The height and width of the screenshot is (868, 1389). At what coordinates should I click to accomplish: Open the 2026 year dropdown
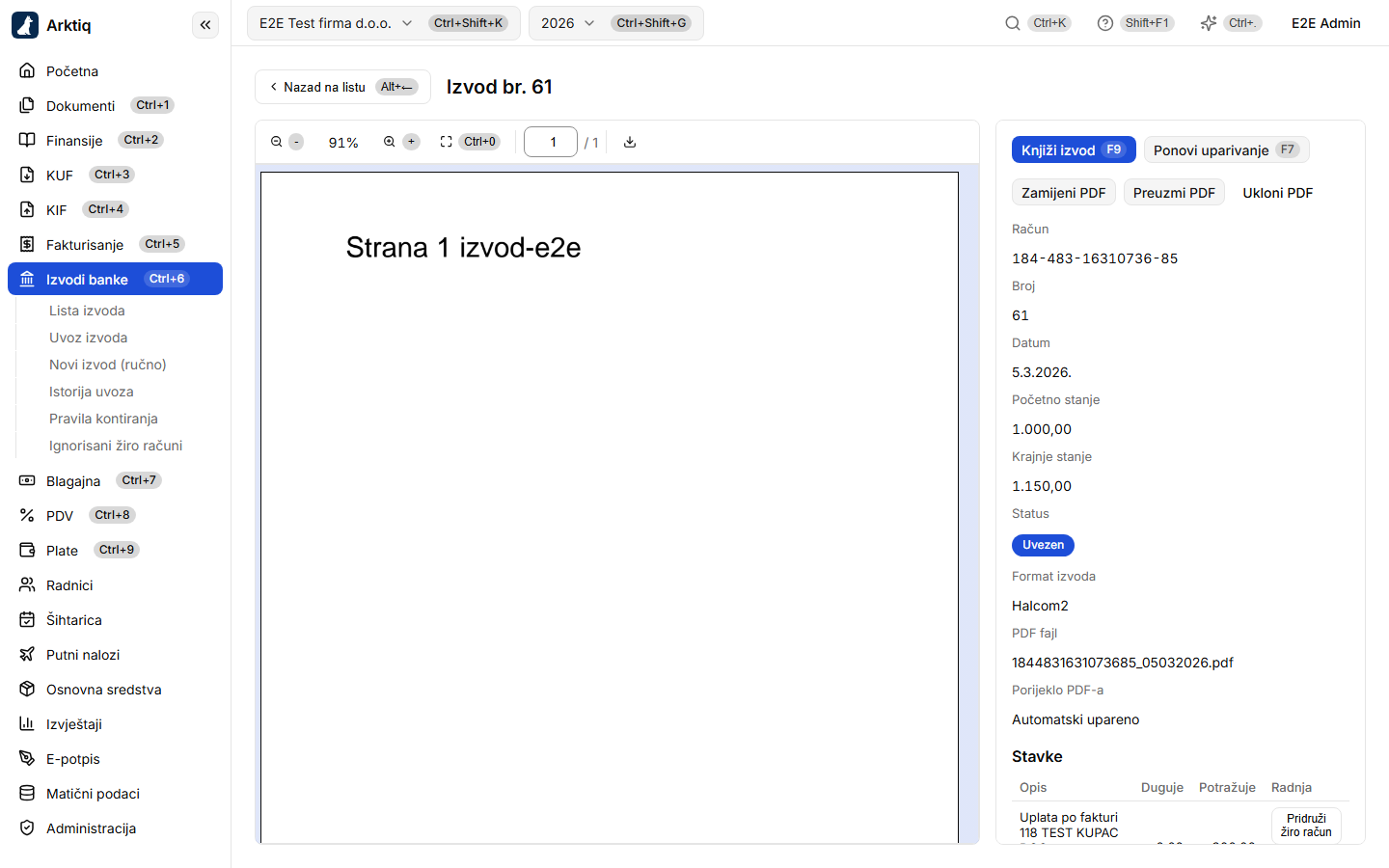tap(615, 23)
